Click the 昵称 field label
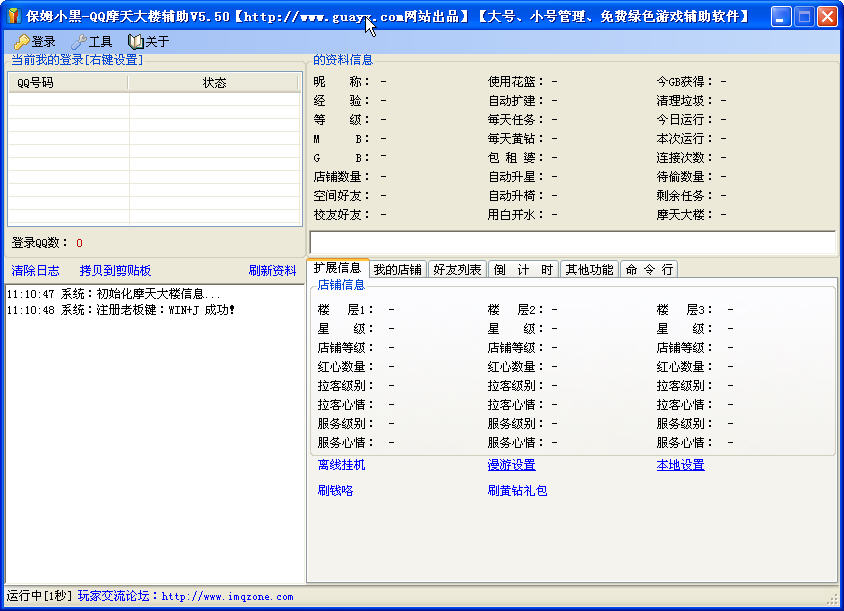Viewport: 844px width, 611px height. click(x=342, y=82)
